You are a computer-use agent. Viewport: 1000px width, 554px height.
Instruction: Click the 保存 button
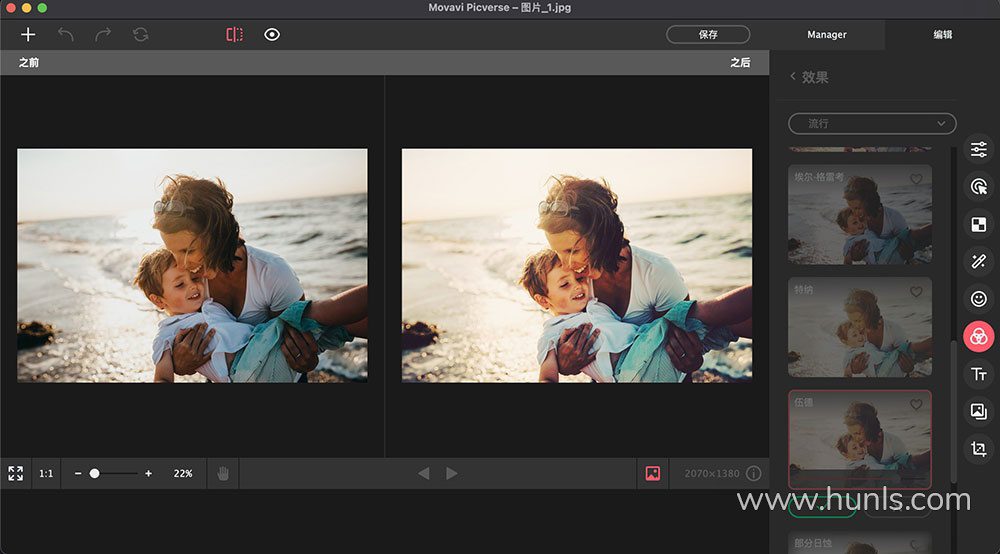tap(708, 34)
